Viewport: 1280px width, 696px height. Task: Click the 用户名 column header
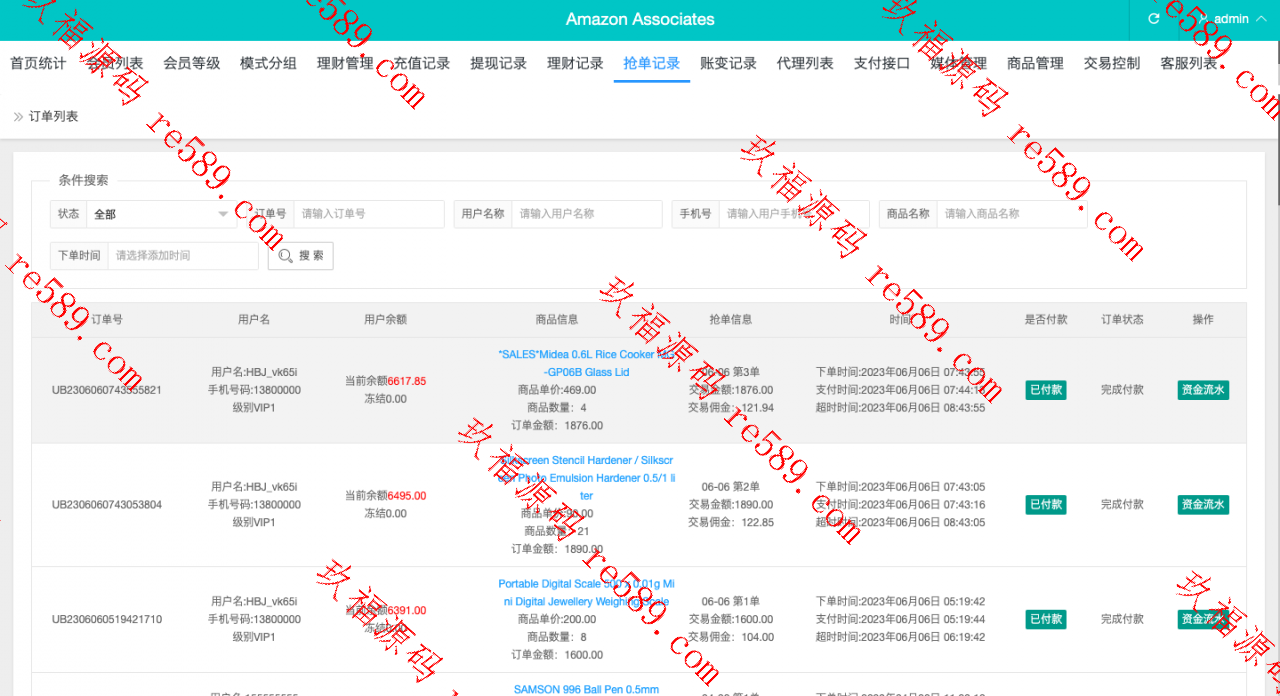(x=254, y=320)
